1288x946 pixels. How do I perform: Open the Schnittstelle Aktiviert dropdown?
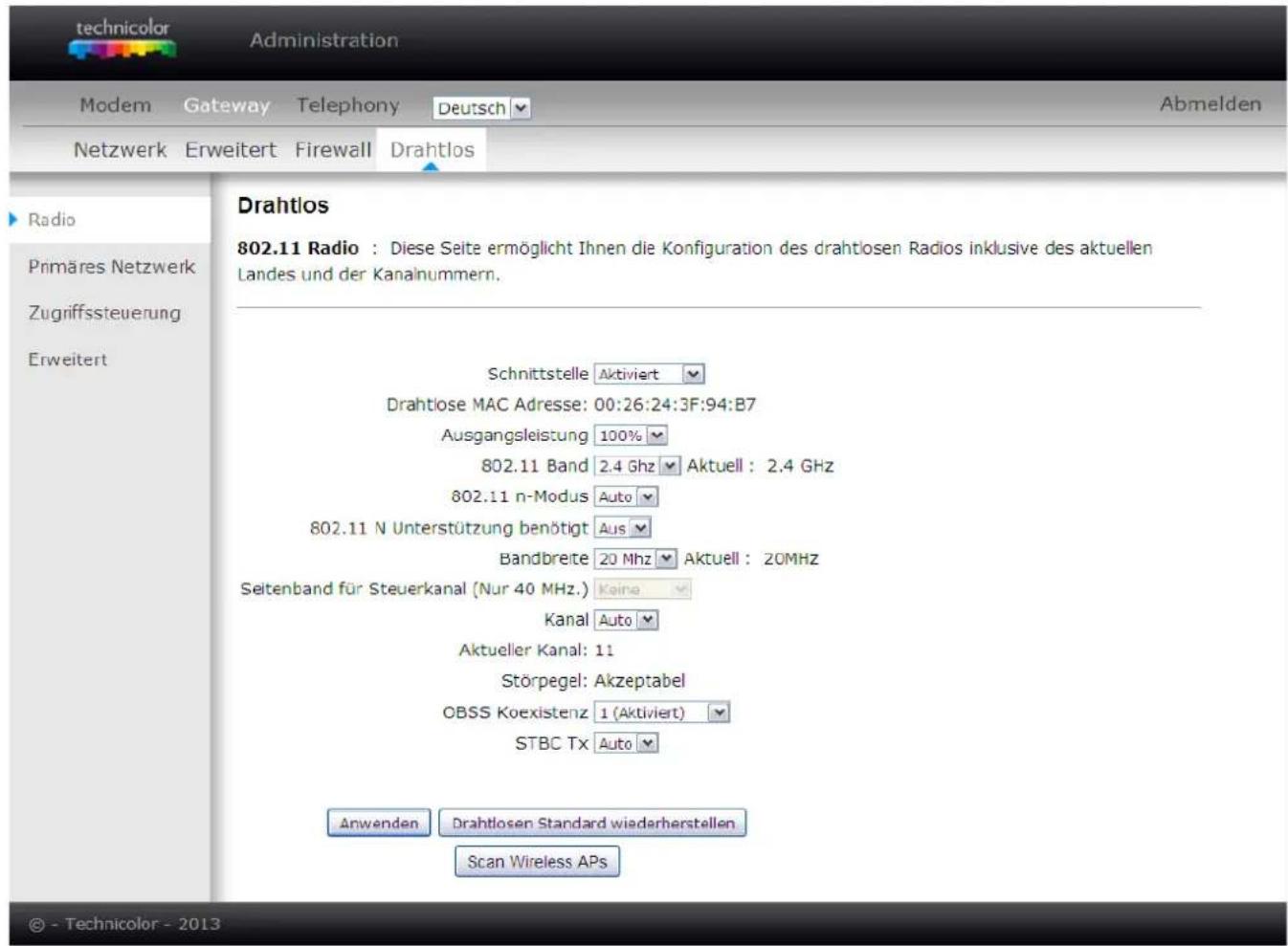[x=650, y=374]
